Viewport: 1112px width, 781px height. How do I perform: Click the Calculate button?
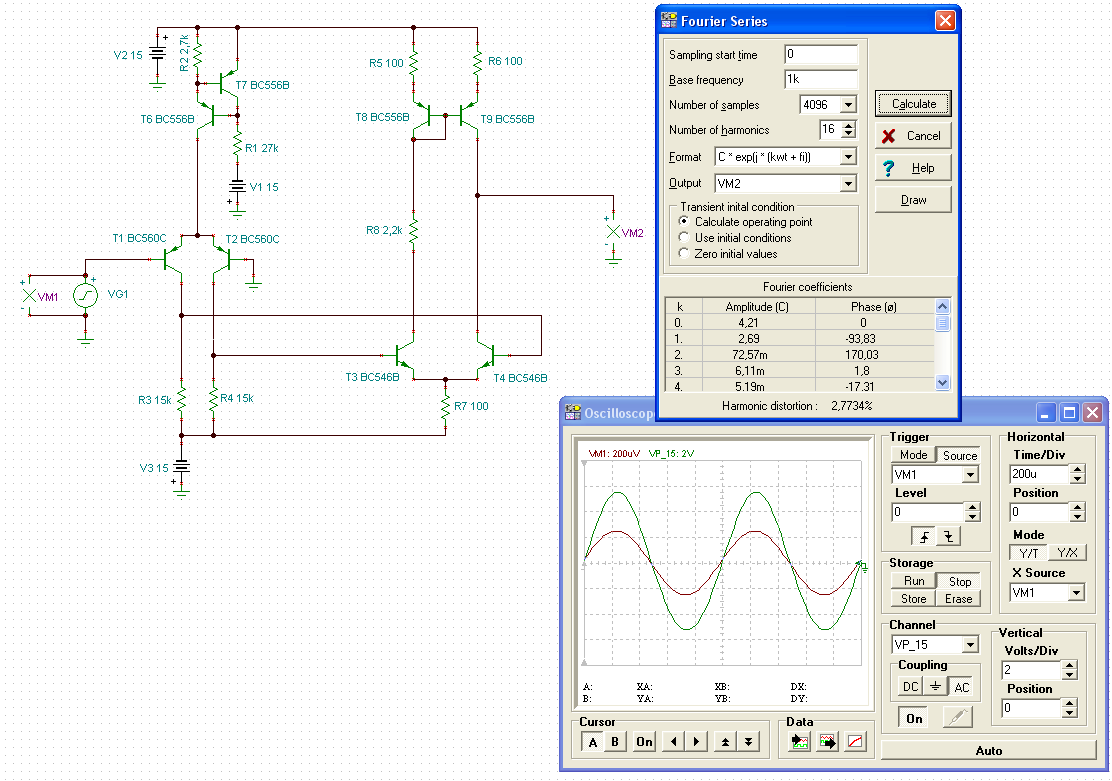pos(913,104)
